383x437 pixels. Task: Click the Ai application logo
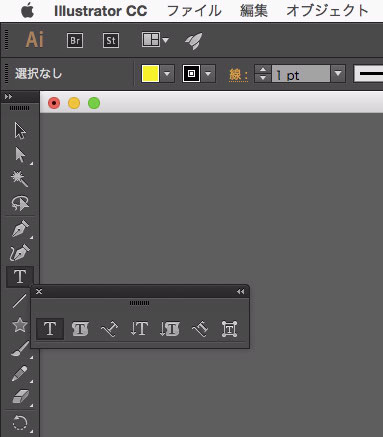pos(35,40)
